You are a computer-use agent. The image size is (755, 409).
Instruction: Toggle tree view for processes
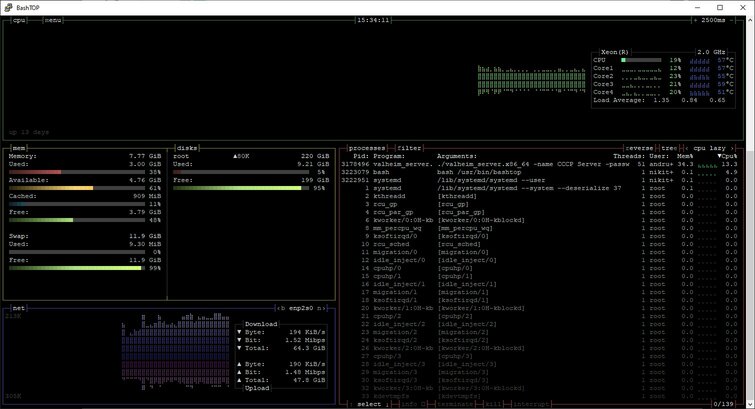point(669,148)
